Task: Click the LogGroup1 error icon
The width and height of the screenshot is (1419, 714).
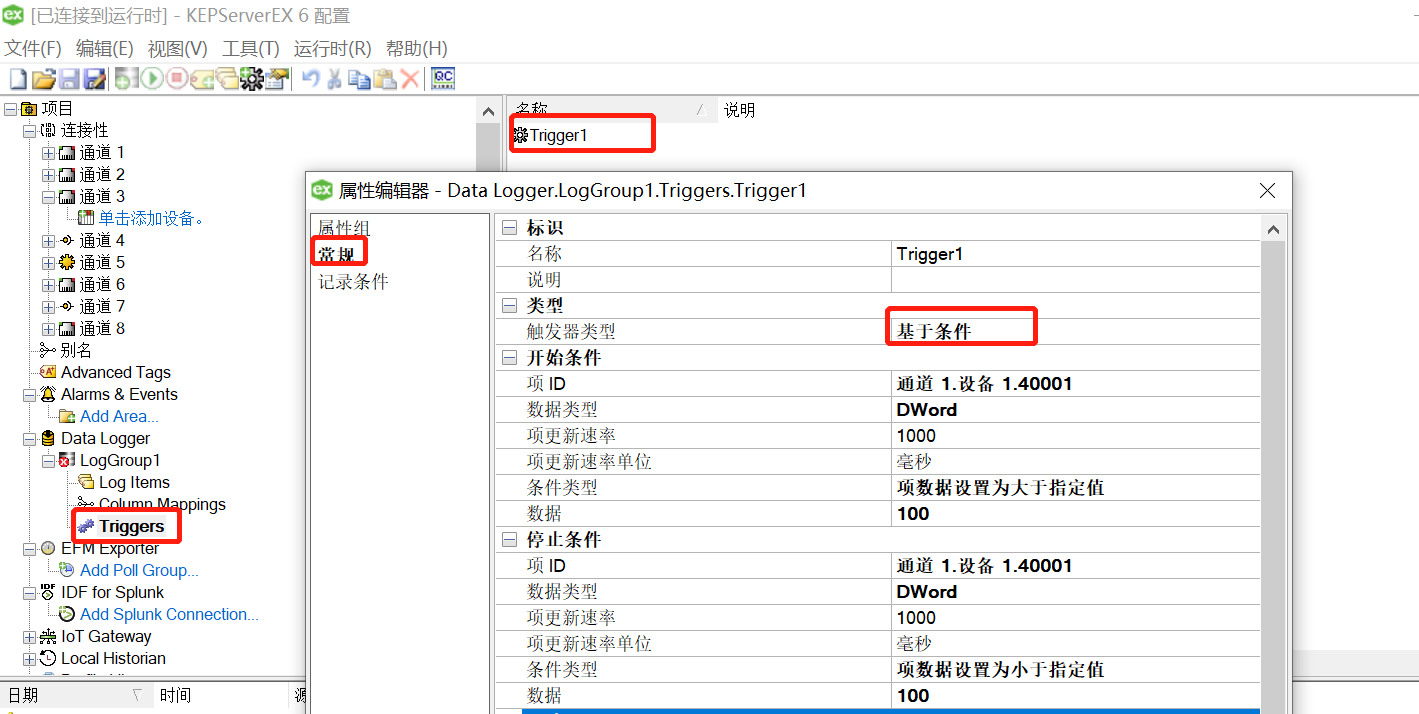Action: pyautogui.click(x=68, y=460)
